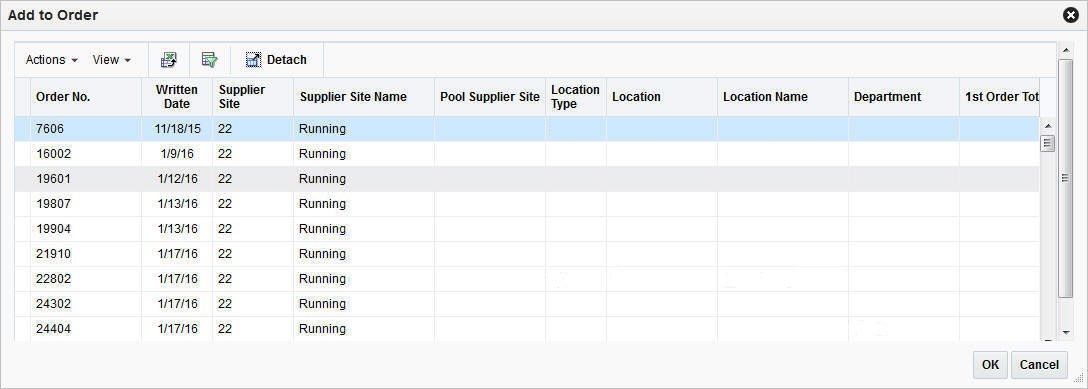Click the Export to Excel icon
The image size is (1088, 389).
pos(169,60)
